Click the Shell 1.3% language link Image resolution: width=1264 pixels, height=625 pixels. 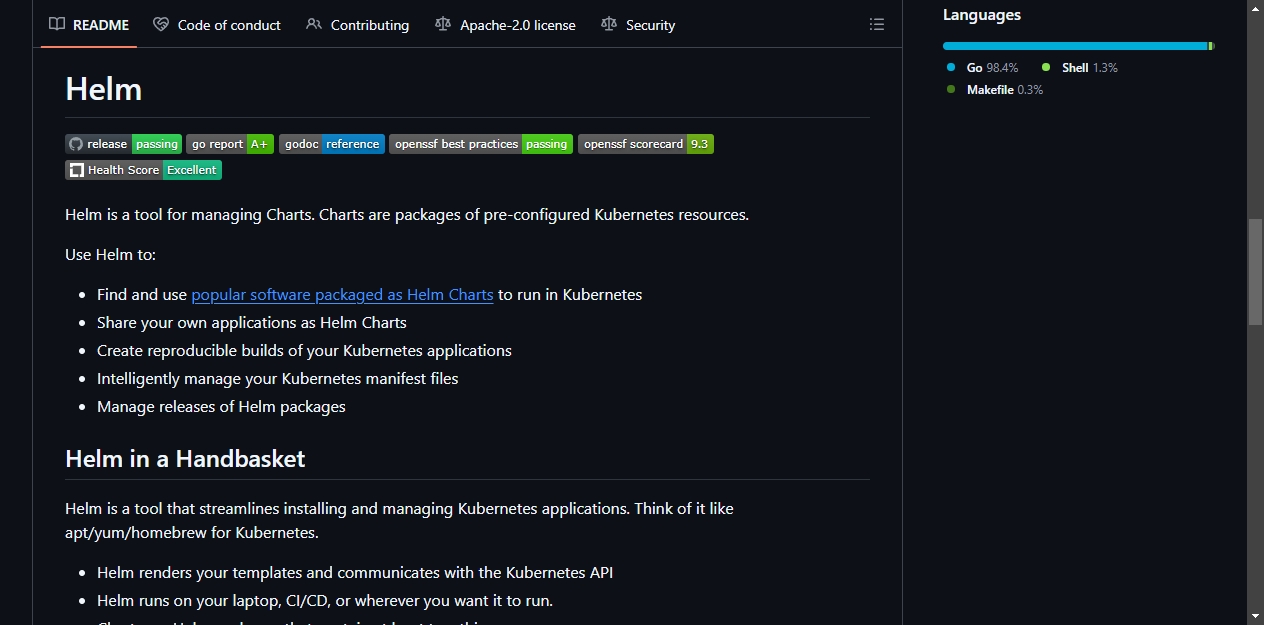coord(1080,67)
